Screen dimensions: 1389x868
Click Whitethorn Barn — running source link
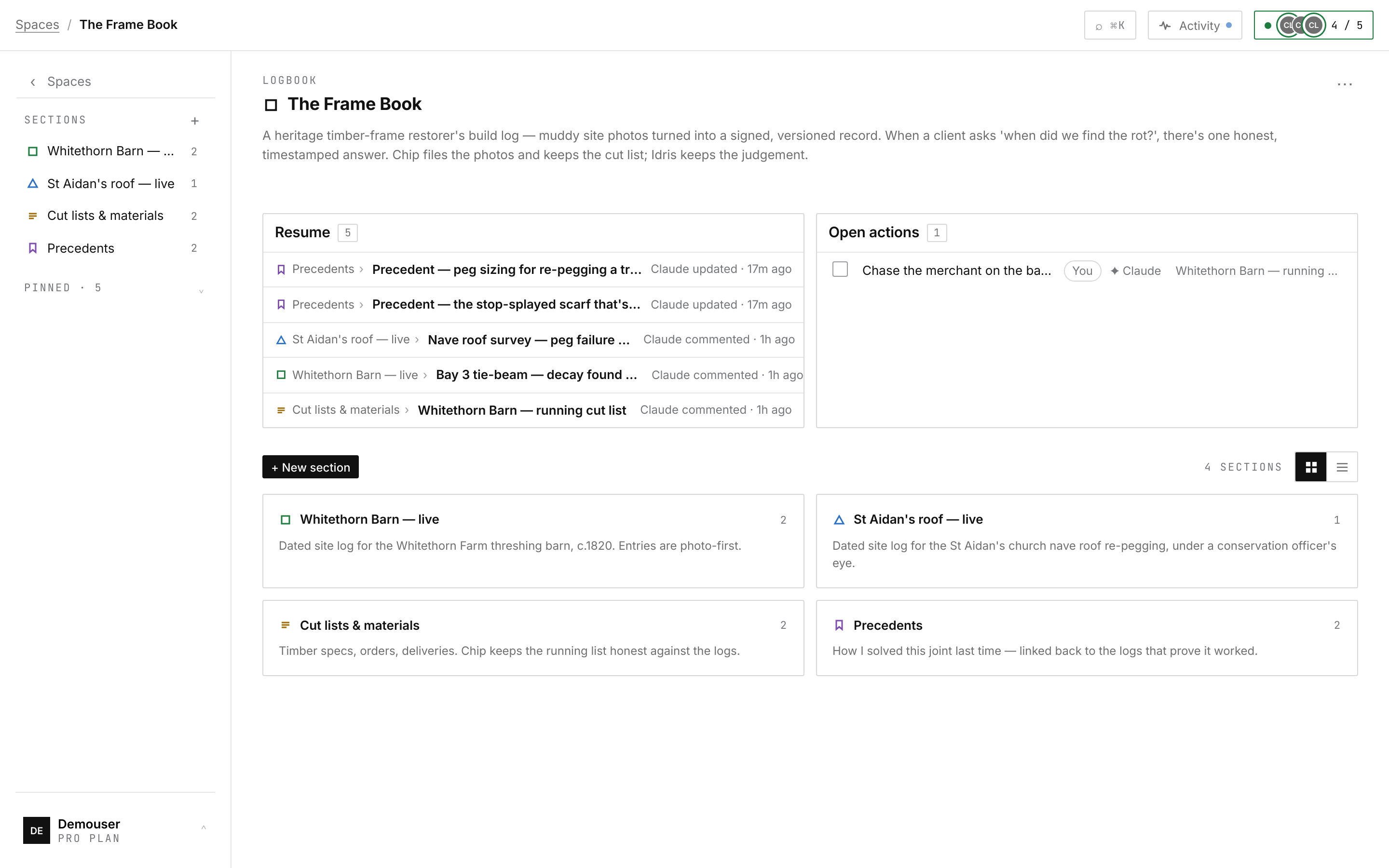pyautogui.click(x=1256, y=271)
